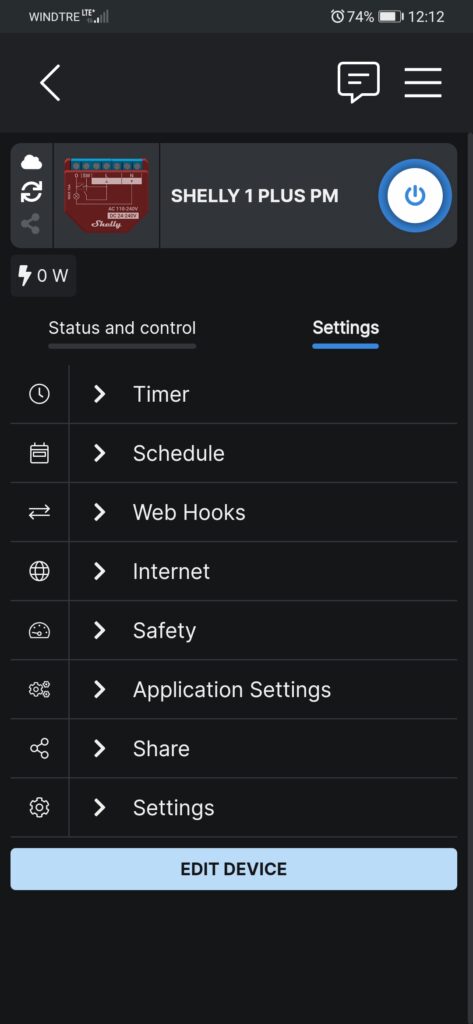The width and height of the screenshot is (473, 1024).
Task: Tap the calendar icon beside Schedule
Action: [x=39, y=453]
